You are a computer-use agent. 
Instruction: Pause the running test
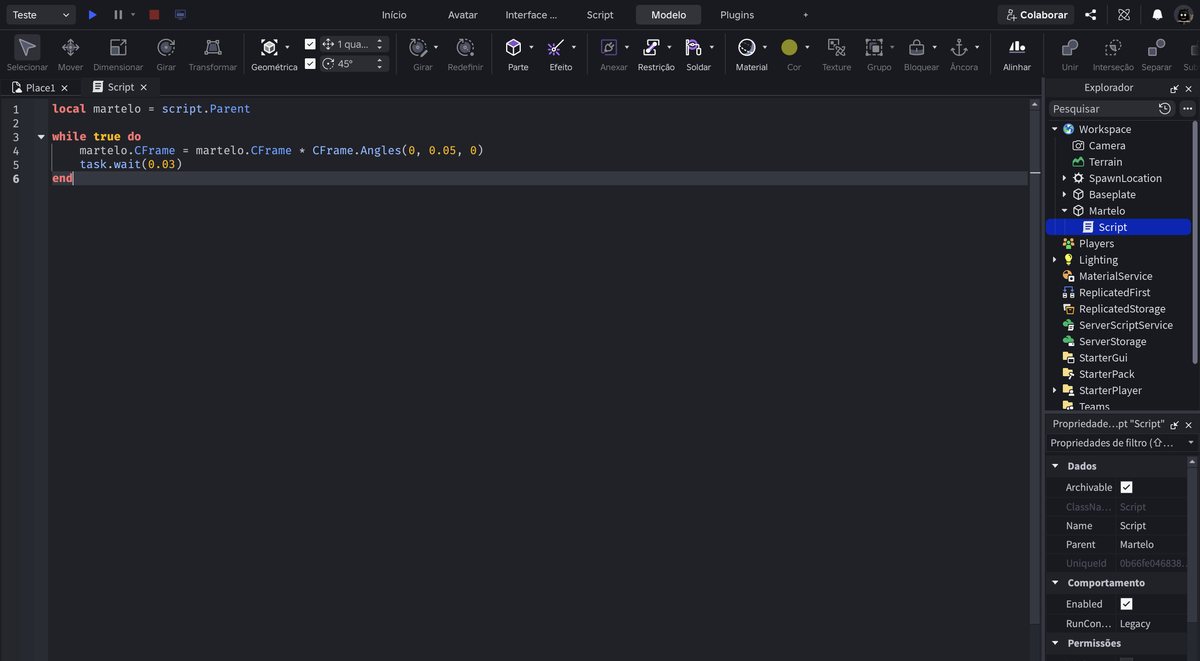118,15
